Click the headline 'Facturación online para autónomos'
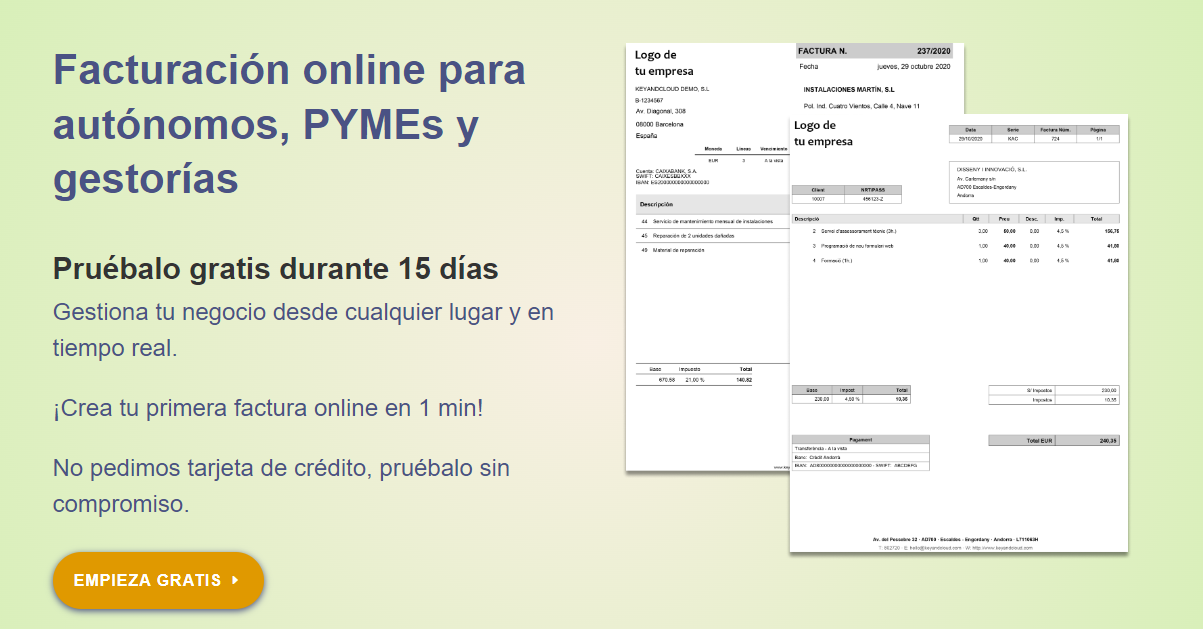This screenshot has width=1203, height=629. pos(288,120)
